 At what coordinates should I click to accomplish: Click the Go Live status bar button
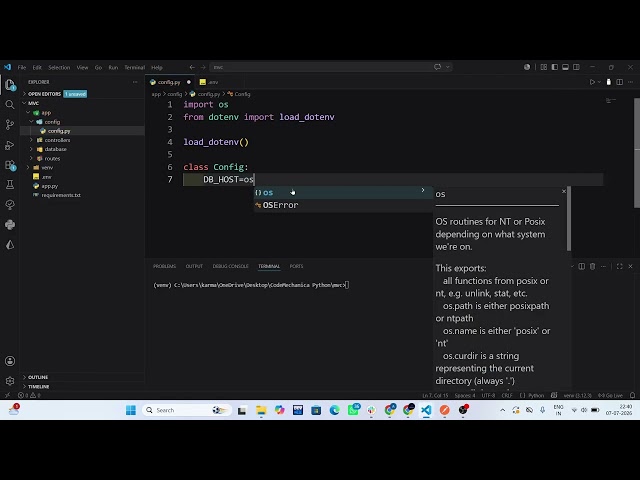tap(611, 395)
